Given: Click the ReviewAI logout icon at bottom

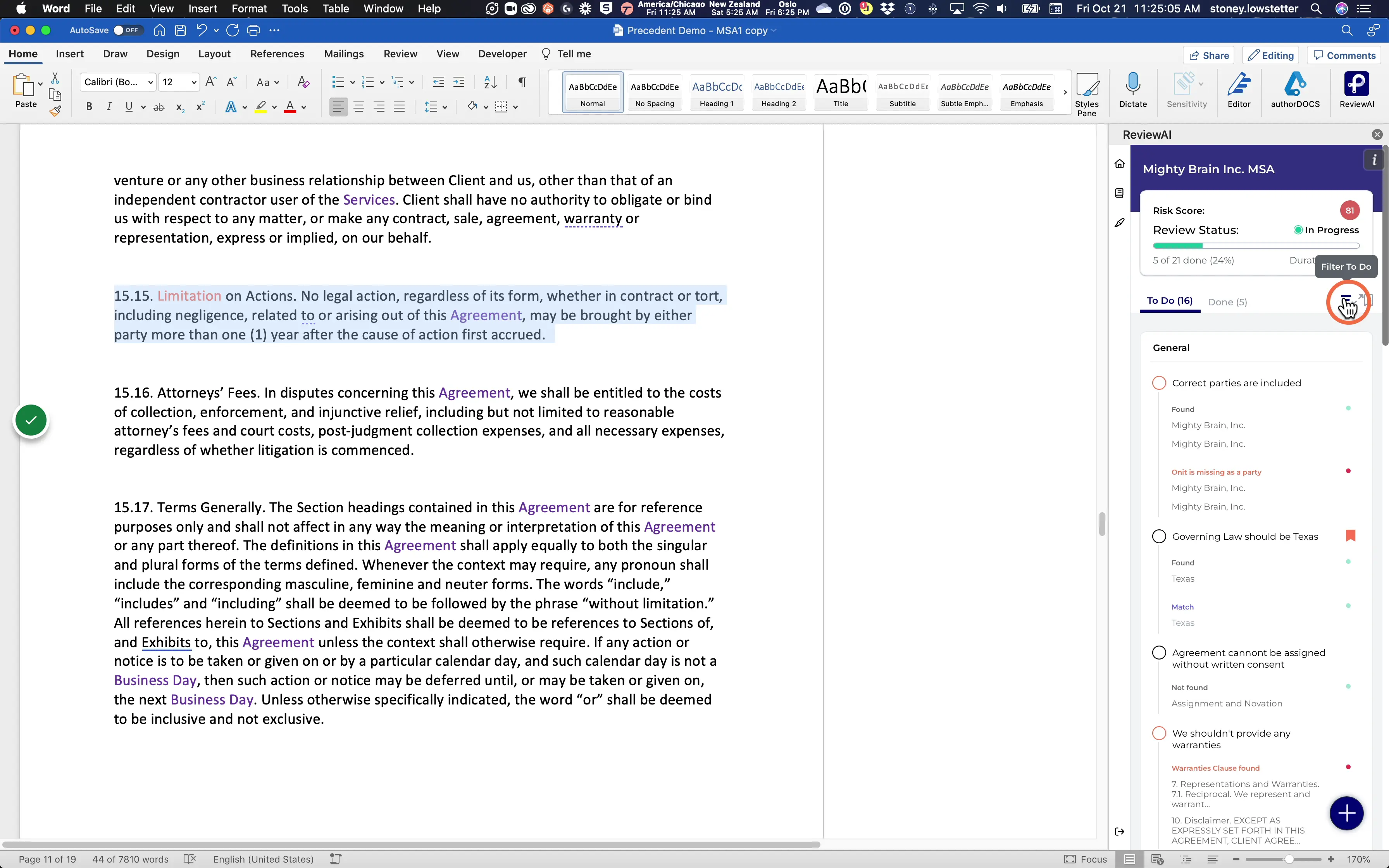Looking at the screenshot, I should 1119,831.
